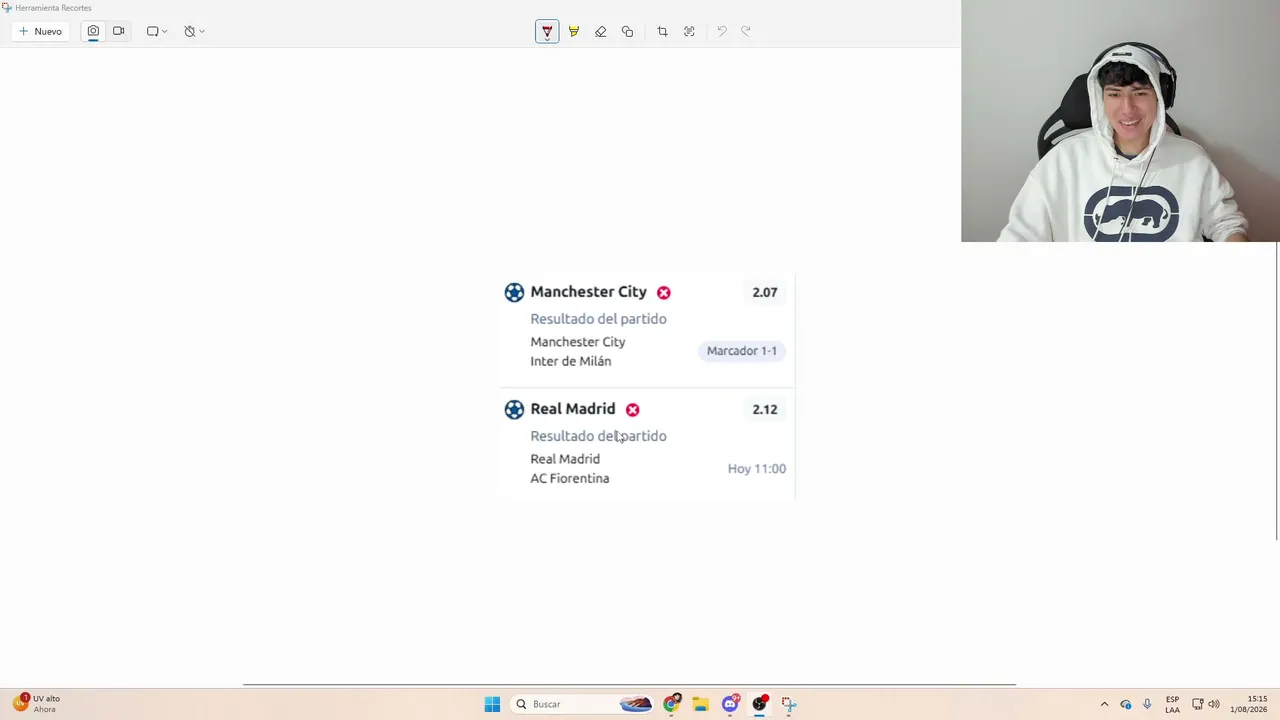Click the Marcador 1-1 score badge
This screenshot has height=720, width=1280.
[742, 351]
